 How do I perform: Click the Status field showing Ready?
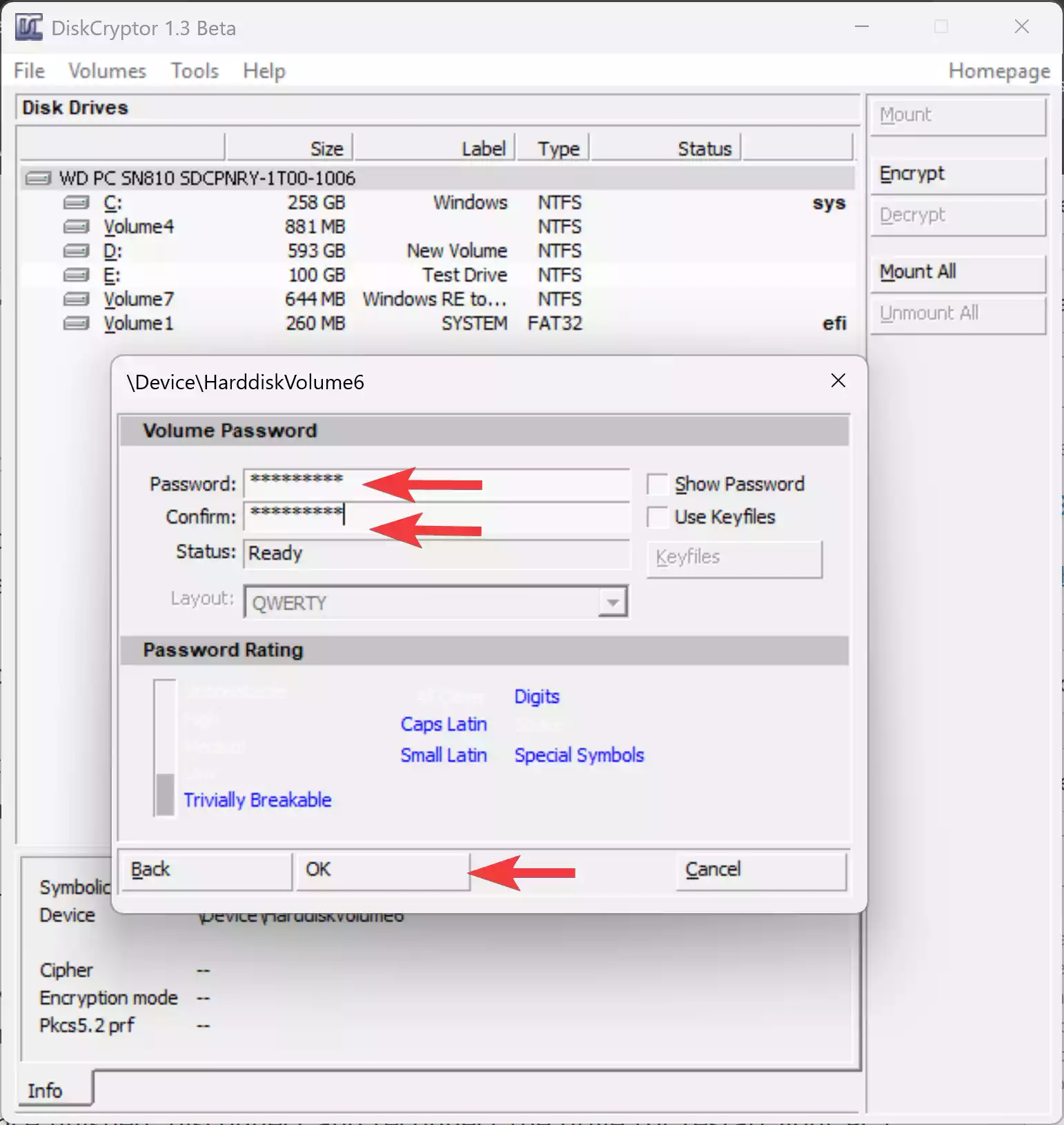436,554
